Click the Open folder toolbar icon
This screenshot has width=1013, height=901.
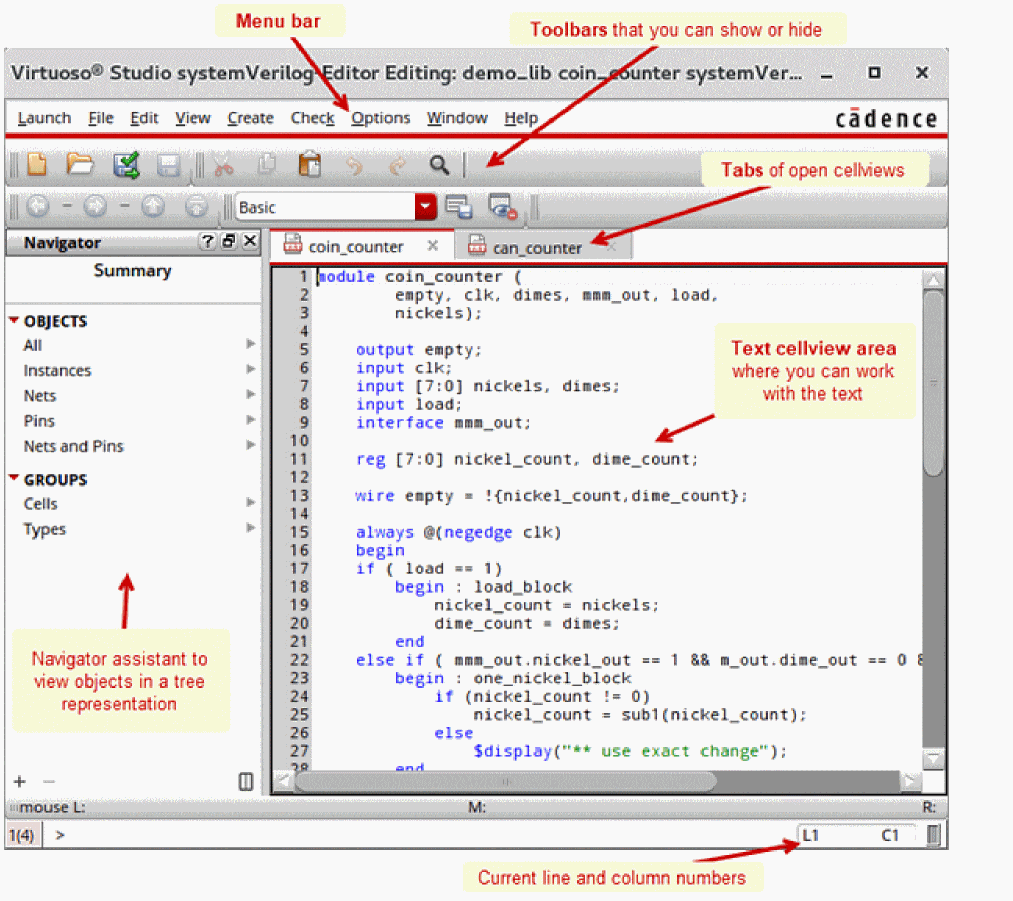tap(80, 165)
